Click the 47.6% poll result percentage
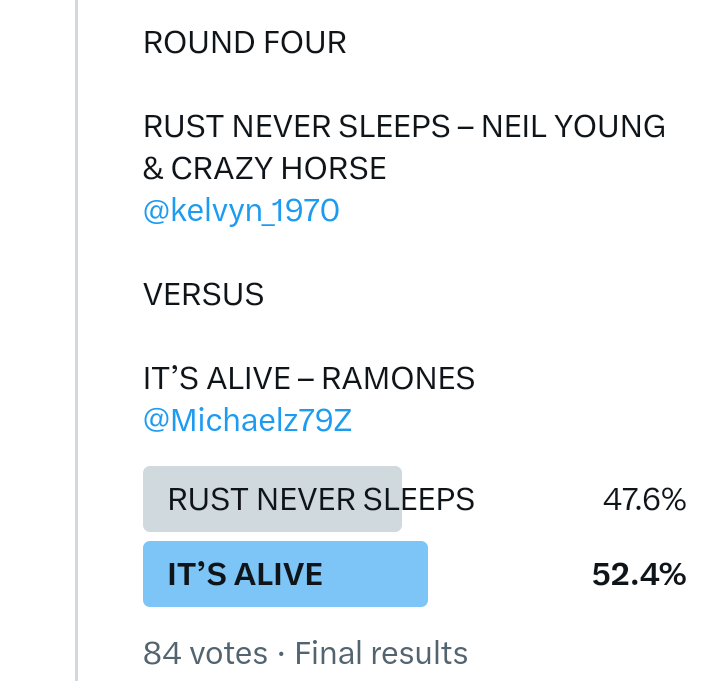The height and width of the screenshot is (681, 720). coord(644,499)
